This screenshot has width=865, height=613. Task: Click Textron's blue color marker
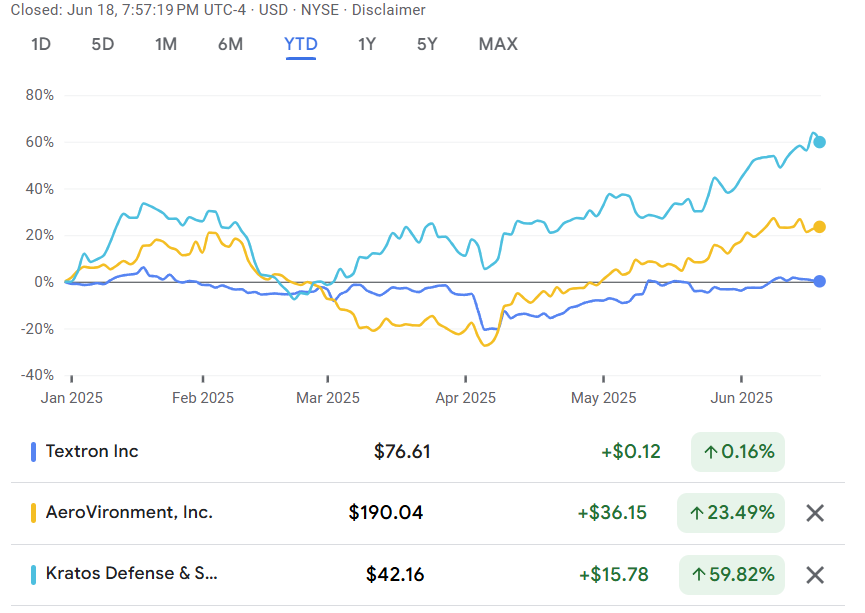point(33,452)
